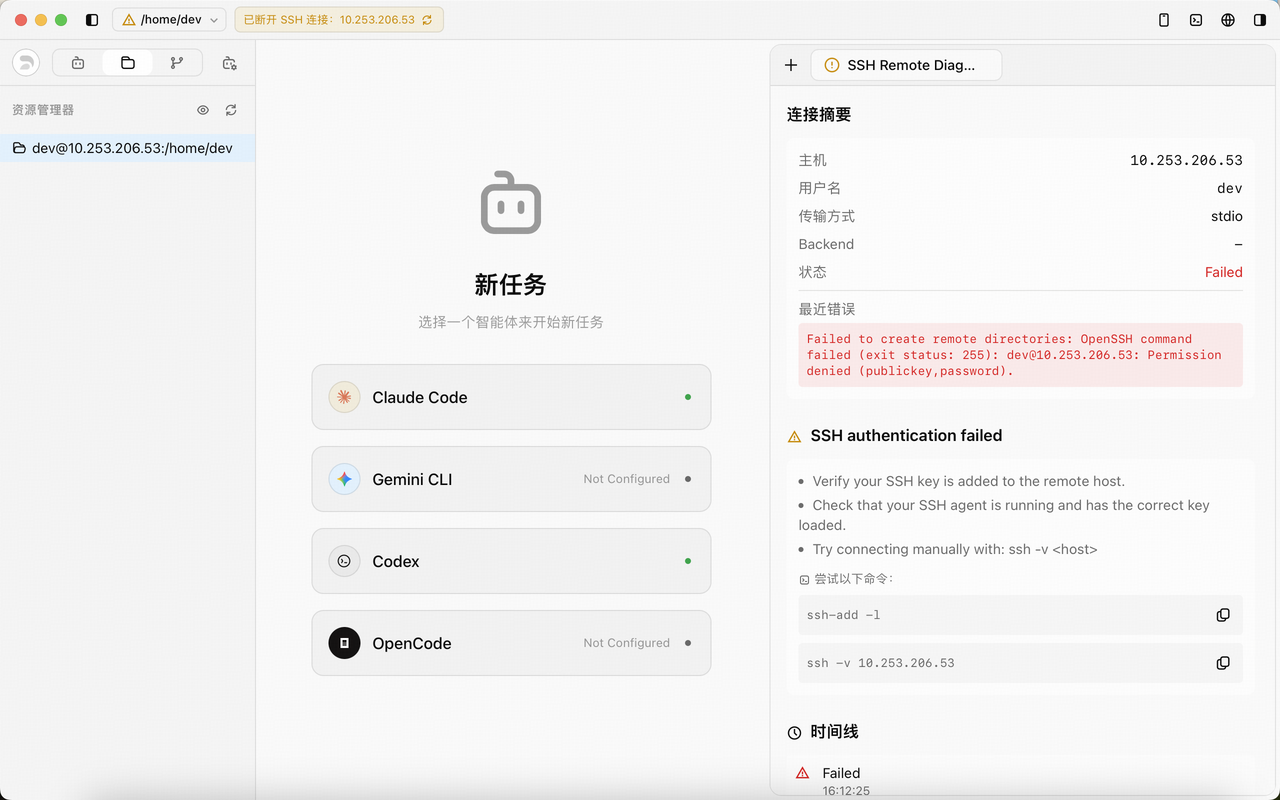Switch to the SSH Remote Diag tab

pyautogui.click(x=906, y=65)
